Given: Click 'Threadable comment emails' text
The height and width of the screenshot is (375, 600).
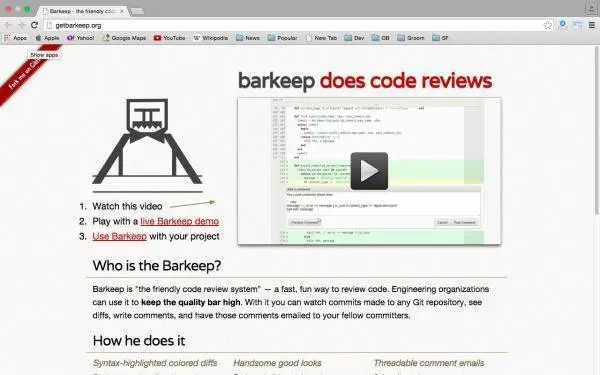Looking at the screenshot, I should coord(429,363).
